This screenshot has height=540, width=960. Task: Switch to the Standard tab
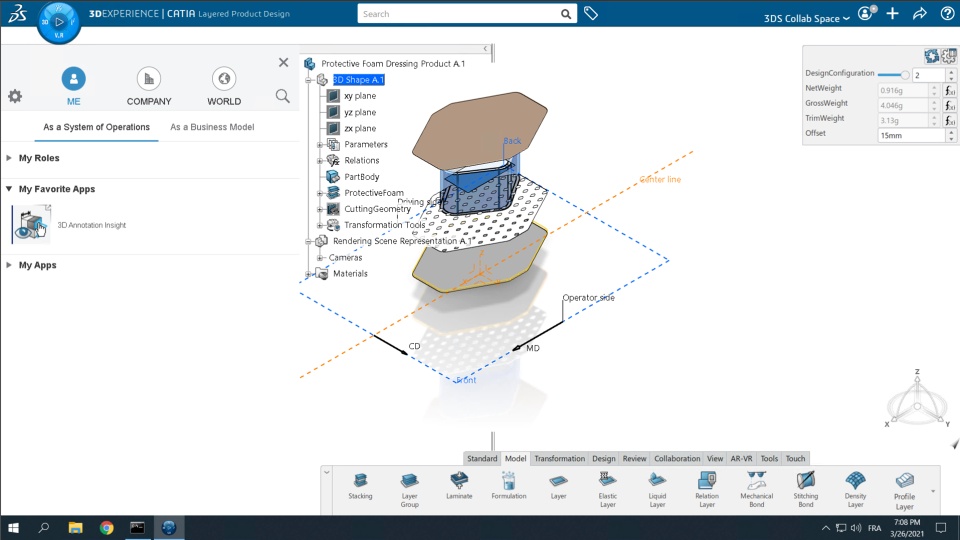pyautogui.click(x=482, y=459)
